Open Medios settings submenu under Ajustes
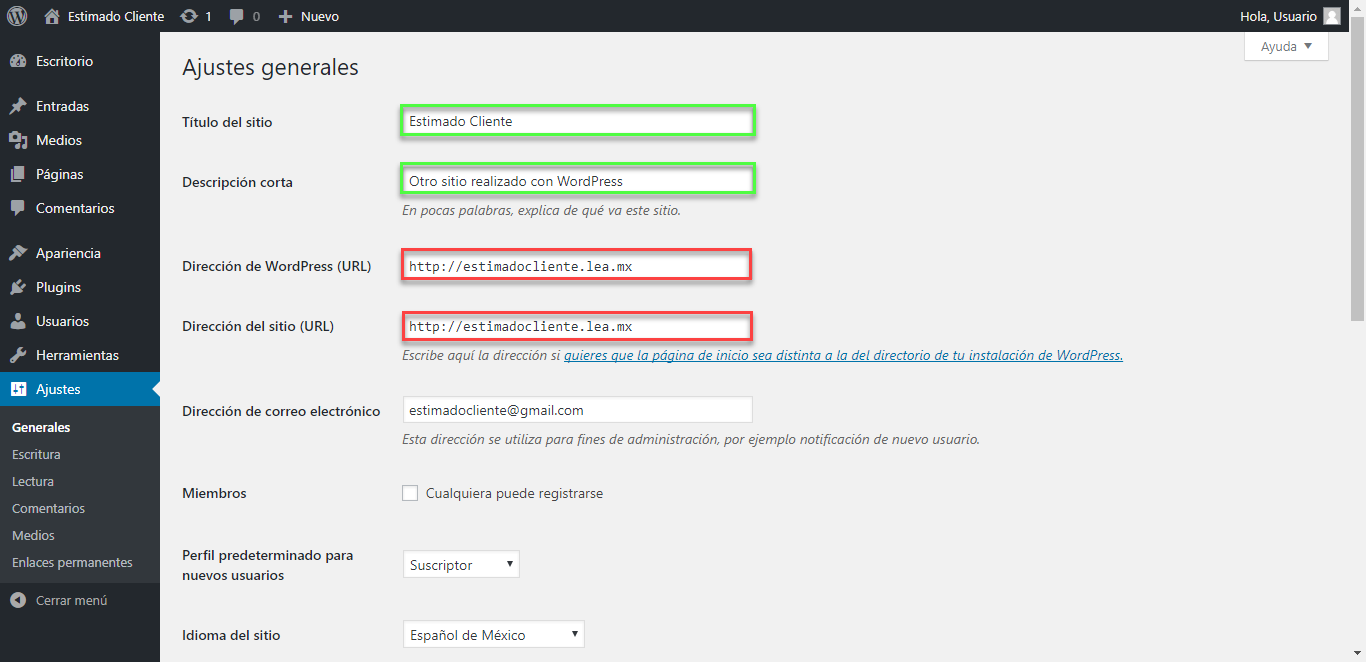 (33, 535)
